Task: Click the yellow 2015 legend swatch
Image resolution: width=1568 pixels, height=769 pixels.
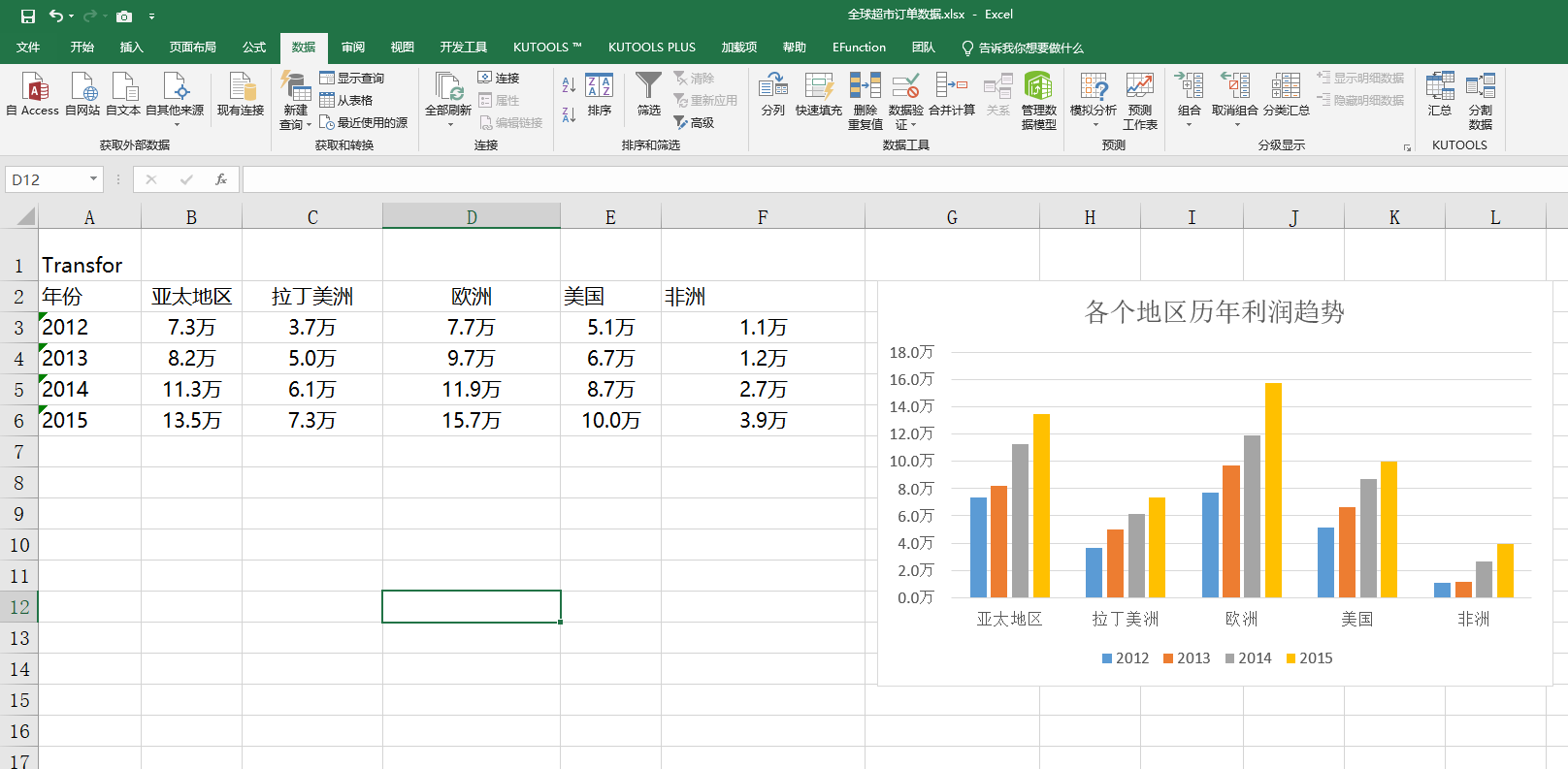Action: click(1290, 658)
